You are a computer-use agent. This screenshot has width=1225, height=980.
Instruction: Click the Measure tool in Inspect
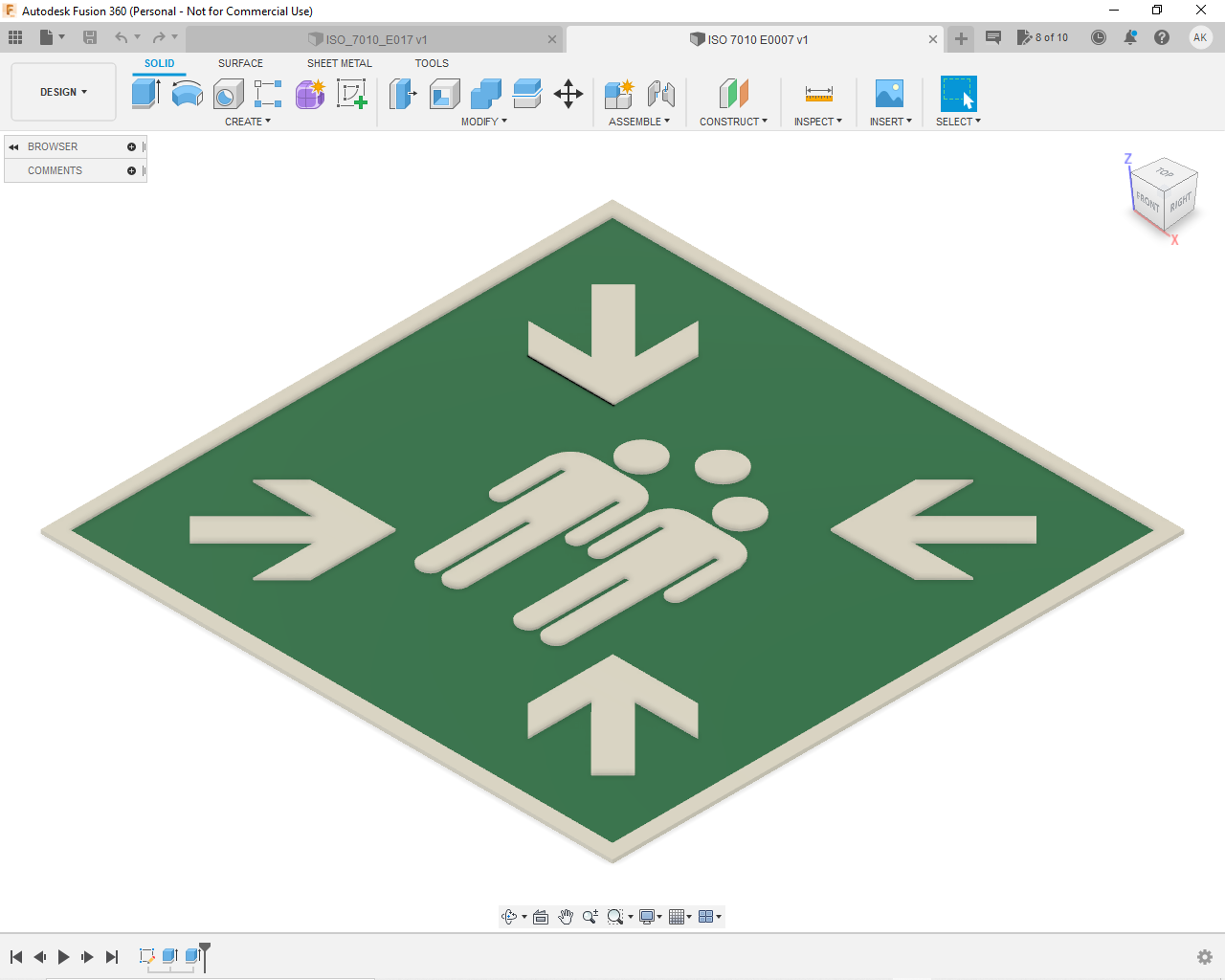click(819, 94)
